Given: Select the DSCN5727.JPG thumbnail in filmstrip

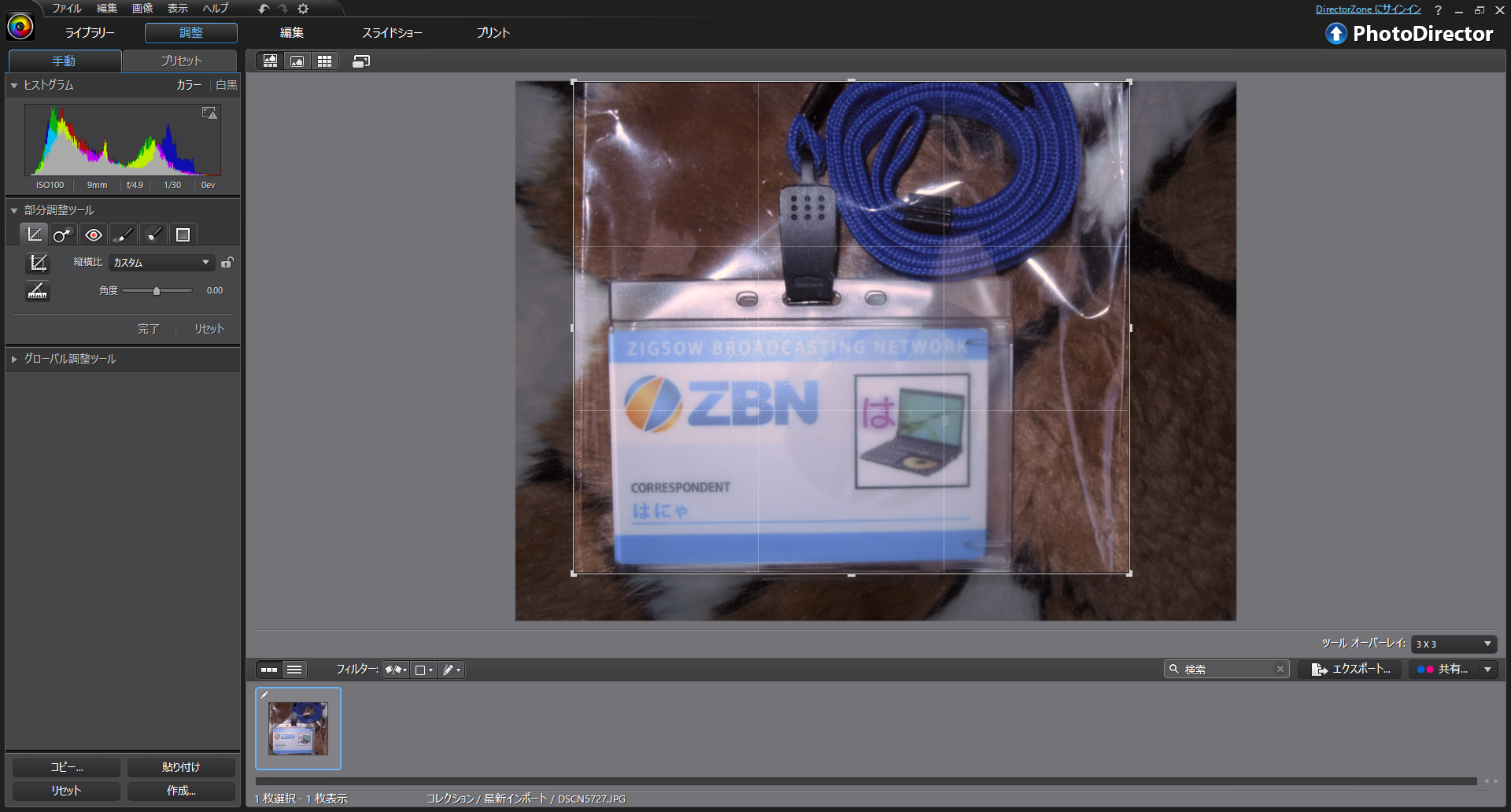Looking at the screenshot, I should (x=298, y=729).
